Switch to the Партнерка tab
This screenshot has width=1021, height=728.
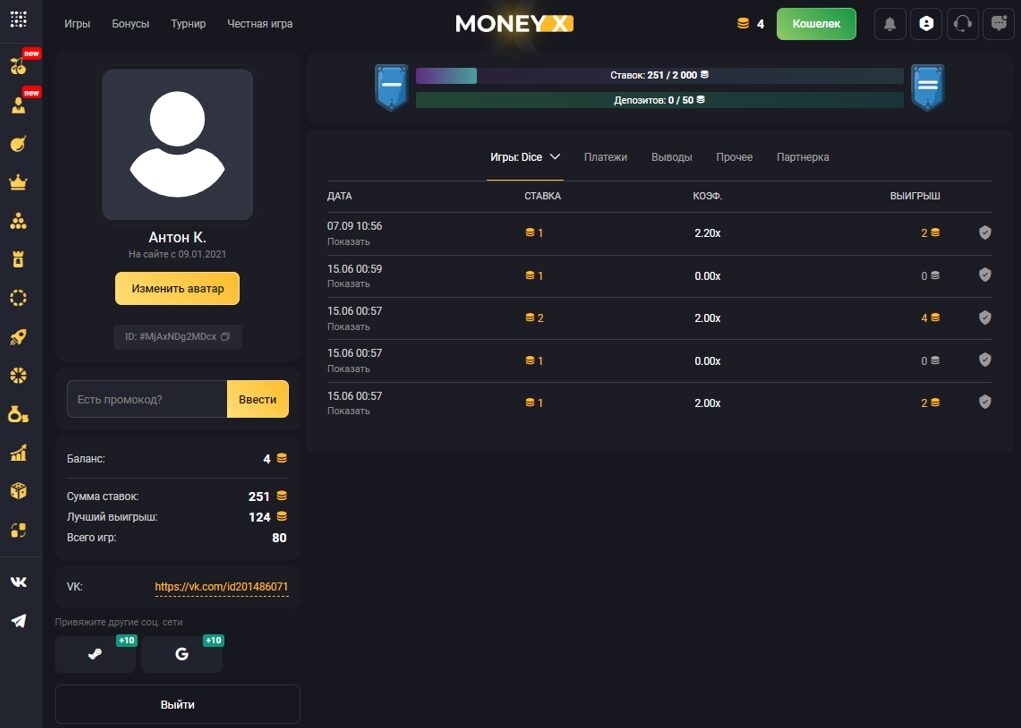(803, 157)
